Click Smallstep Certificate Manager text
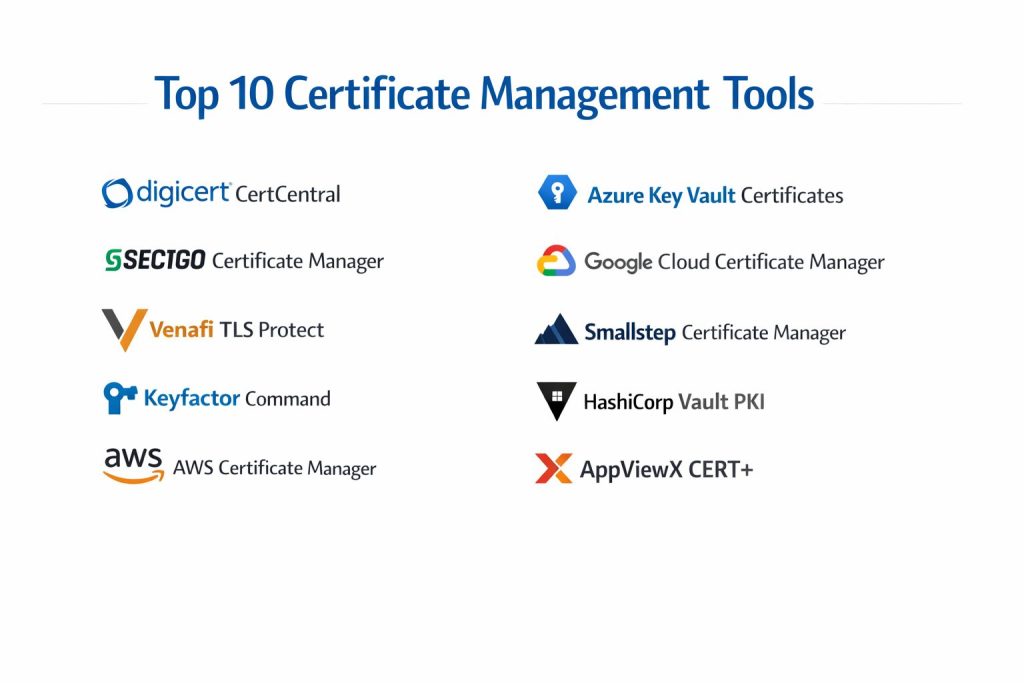The width and height of the screenshot is (1024, 683). click(x=714, y=332)
